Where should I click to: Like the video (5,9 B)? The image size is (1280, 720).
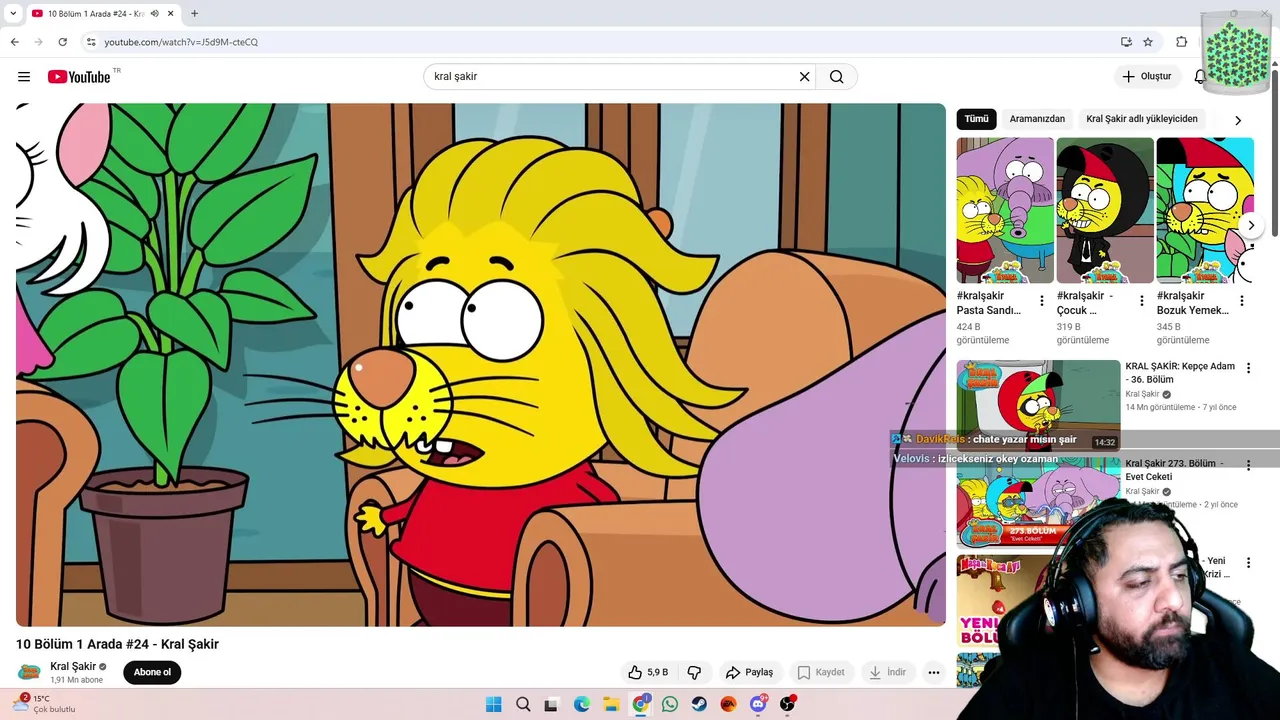click(x=648, y=672)
